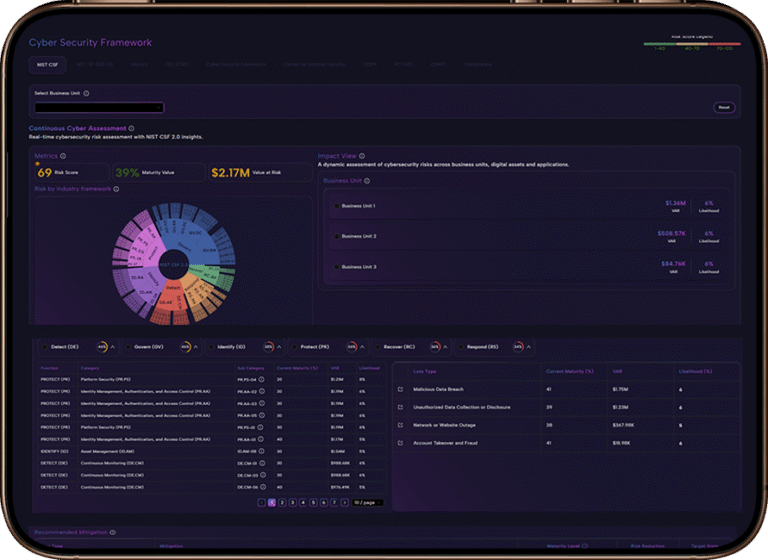Viewport: 768px width, 560px height.
Task: Click info icon next to Continuous Cyber Assessment
Action: (x=132, y=129)
